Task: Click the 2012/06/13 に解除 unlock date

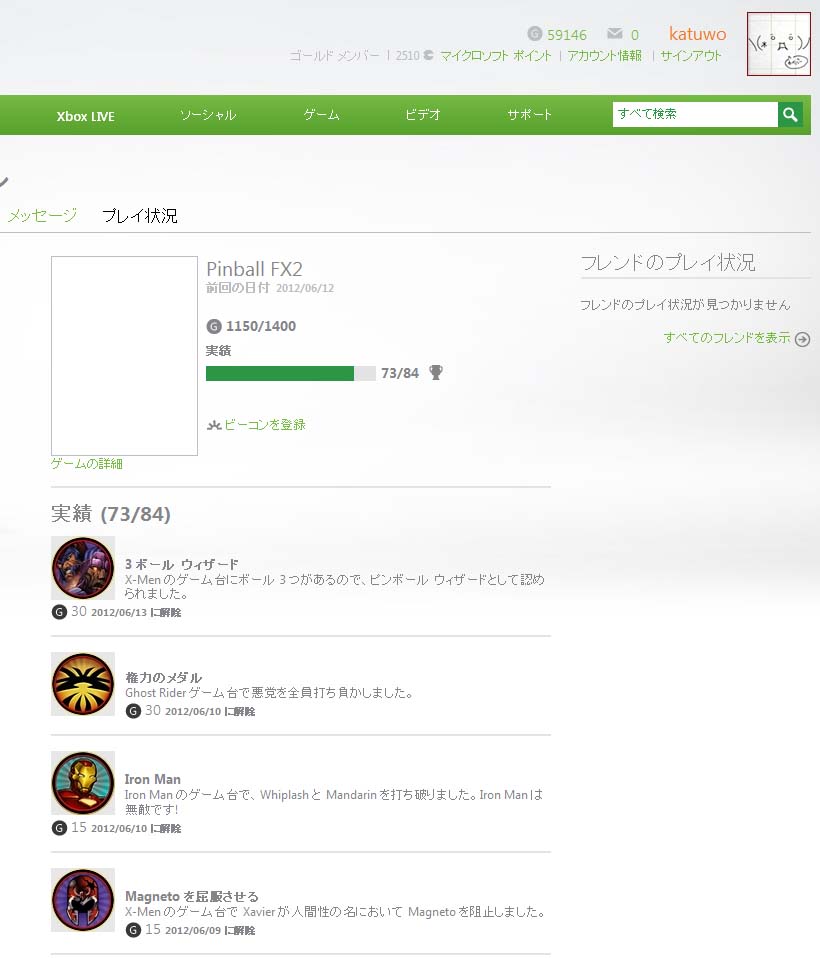Action: (x=136, y=612)
